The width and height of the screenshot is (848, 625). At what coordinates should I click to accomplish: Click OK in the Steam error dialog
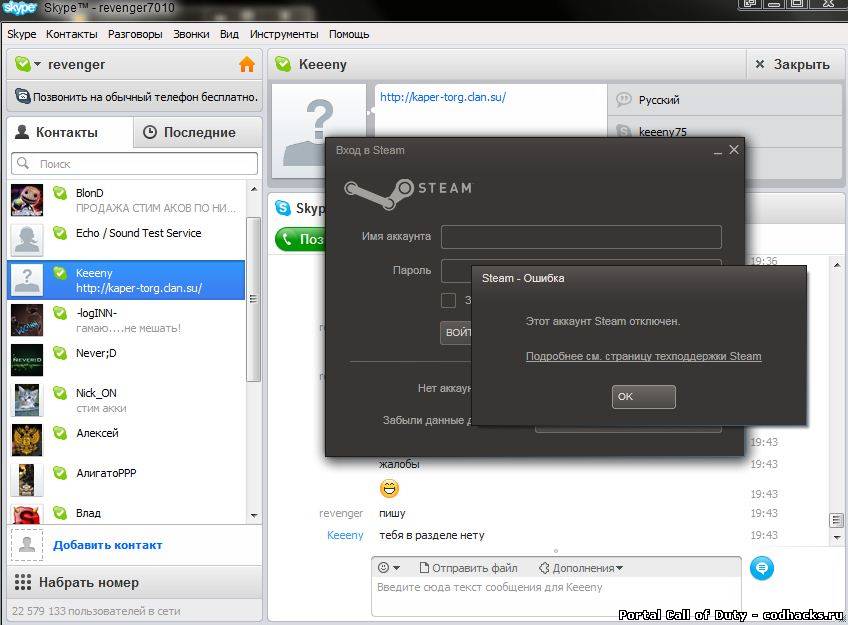click(x=644, y=397)
